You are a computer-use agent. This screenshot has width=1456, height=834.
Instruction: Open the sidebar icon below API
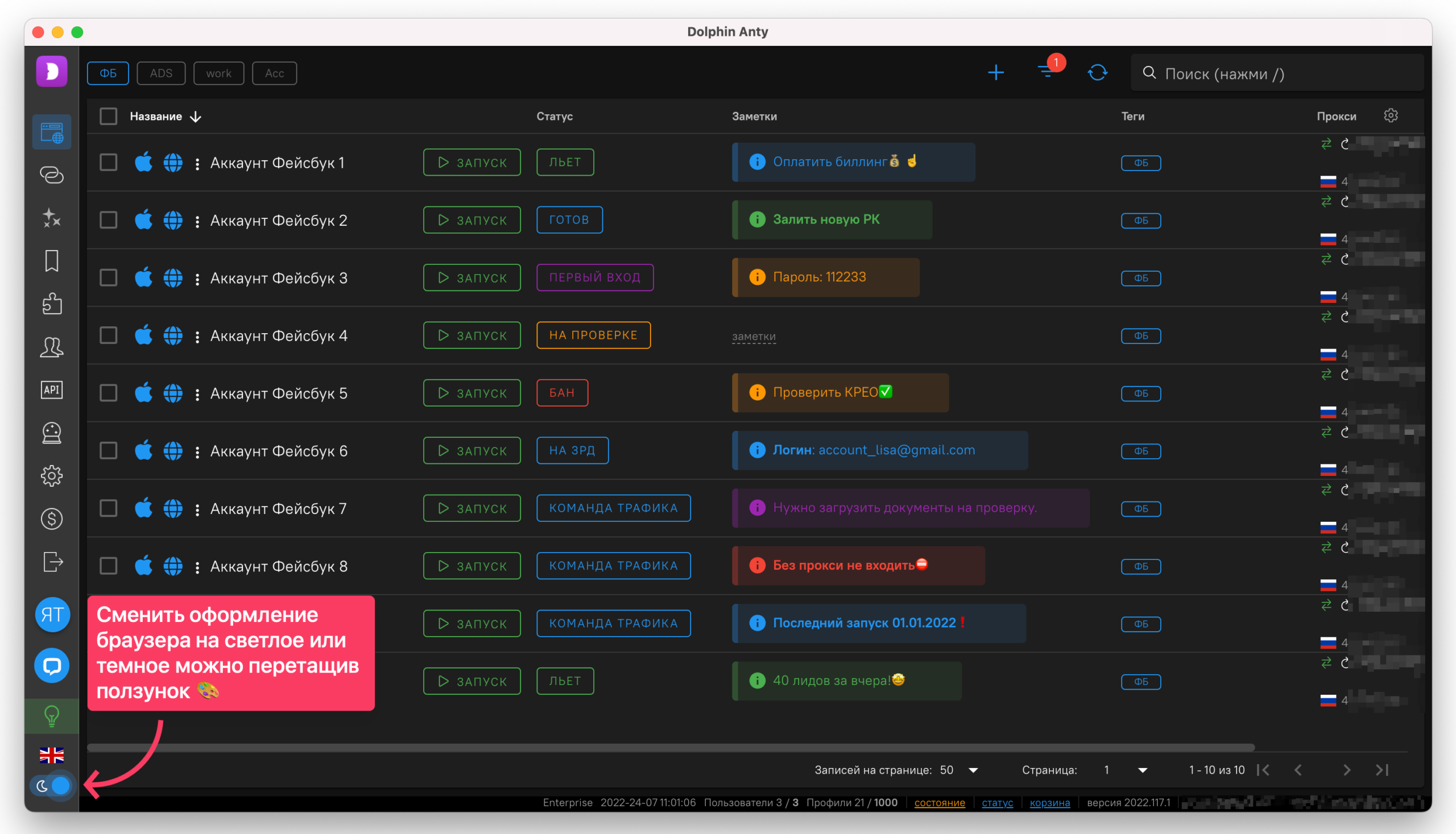click(52, 433)
